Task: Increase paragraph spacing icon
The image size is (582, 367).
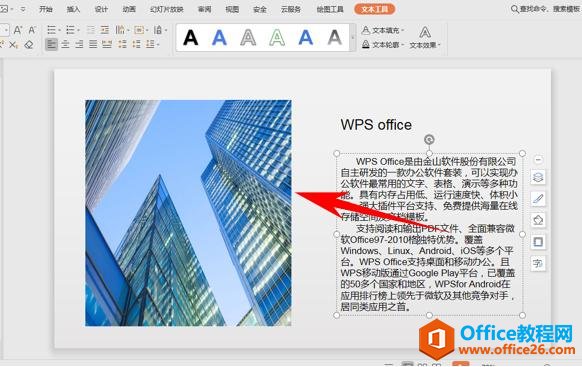Action: coord(122,45)
